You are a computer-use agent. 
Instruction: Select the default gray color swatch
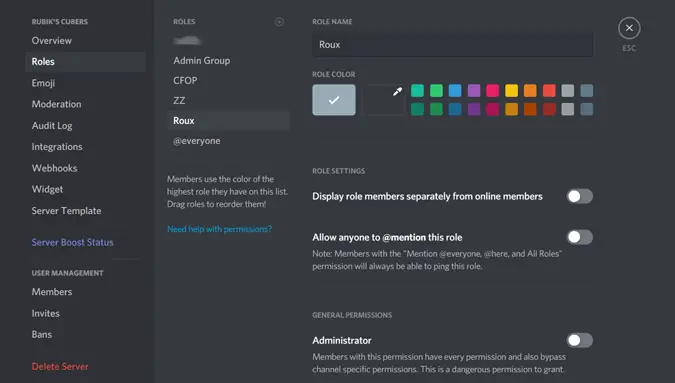point(334,100)
